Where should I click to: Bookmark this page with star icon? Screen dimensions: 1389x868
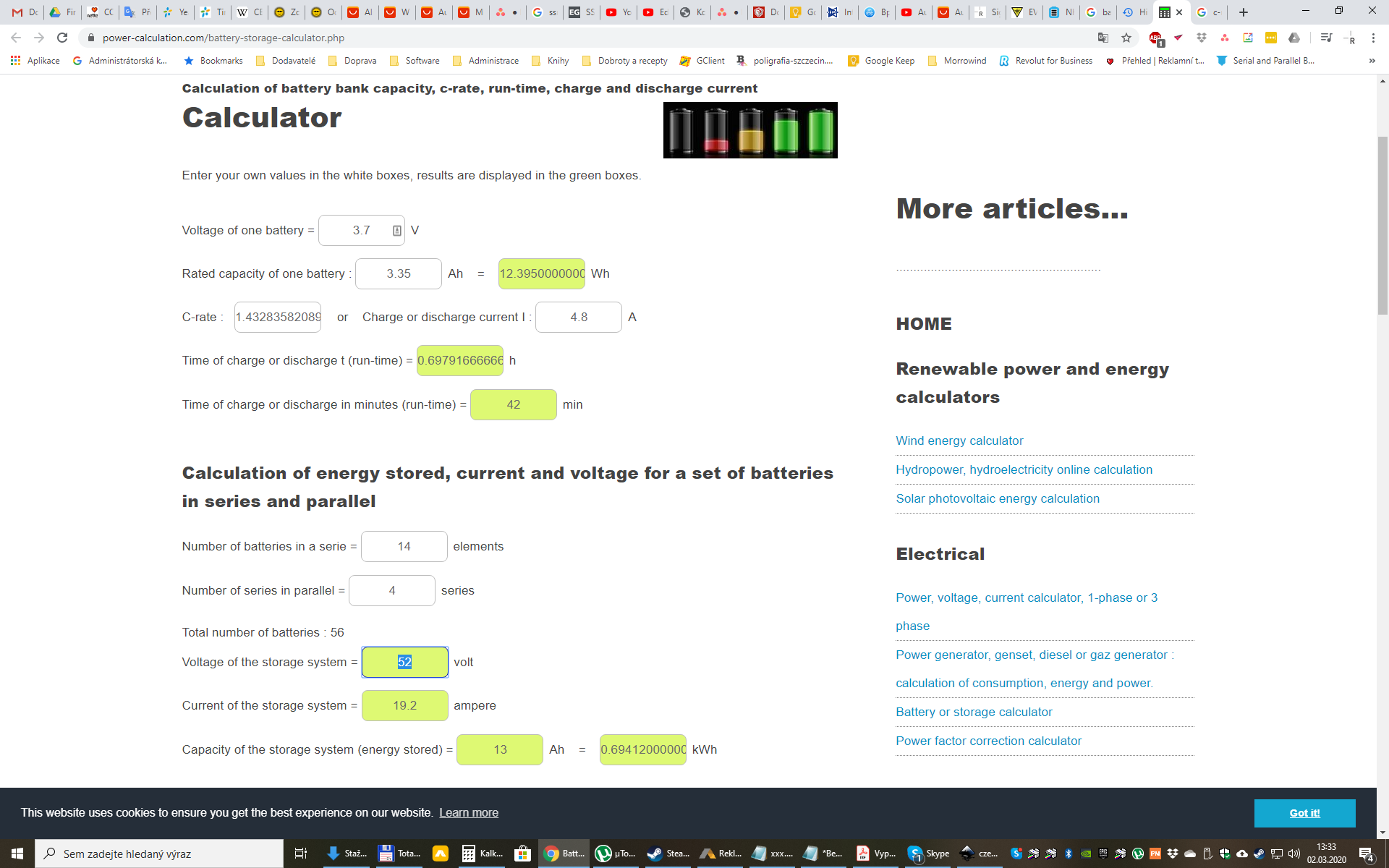(1126, 38)
